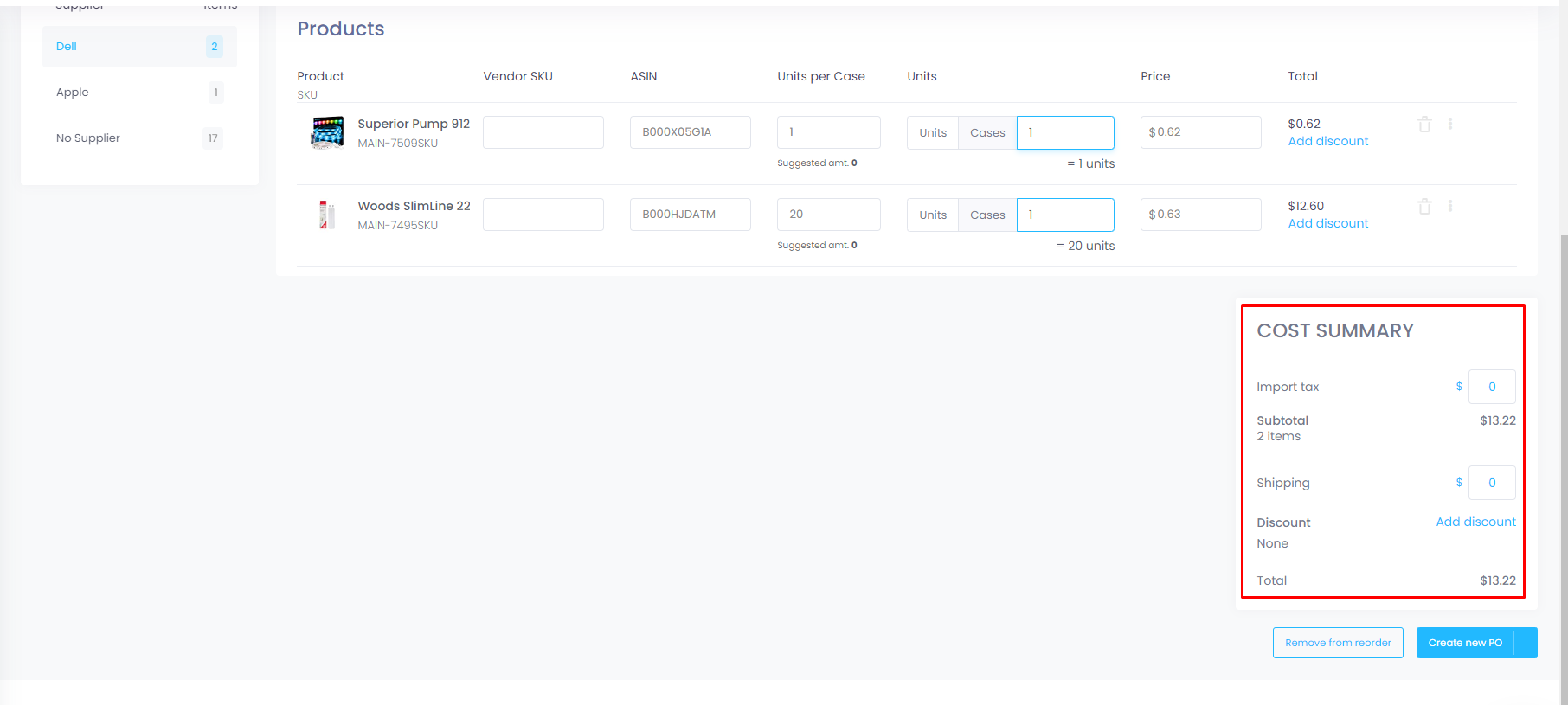Viewport: 1568px width, 705px height.
Task: Select Dell supplier in sidebar
Action: [x=139, y=47]
